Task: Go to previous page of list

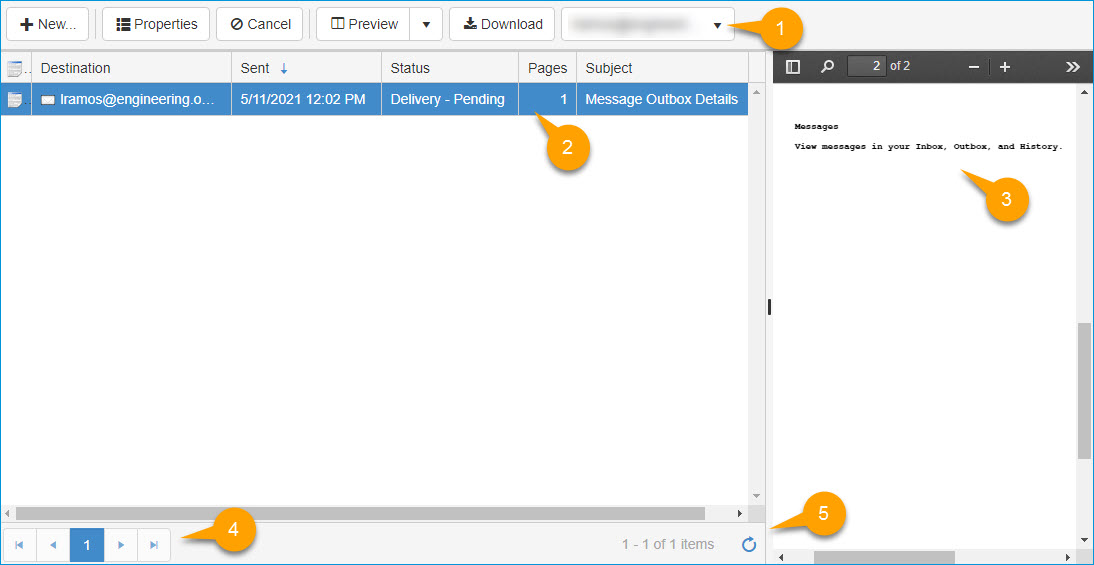Action: 53,545
